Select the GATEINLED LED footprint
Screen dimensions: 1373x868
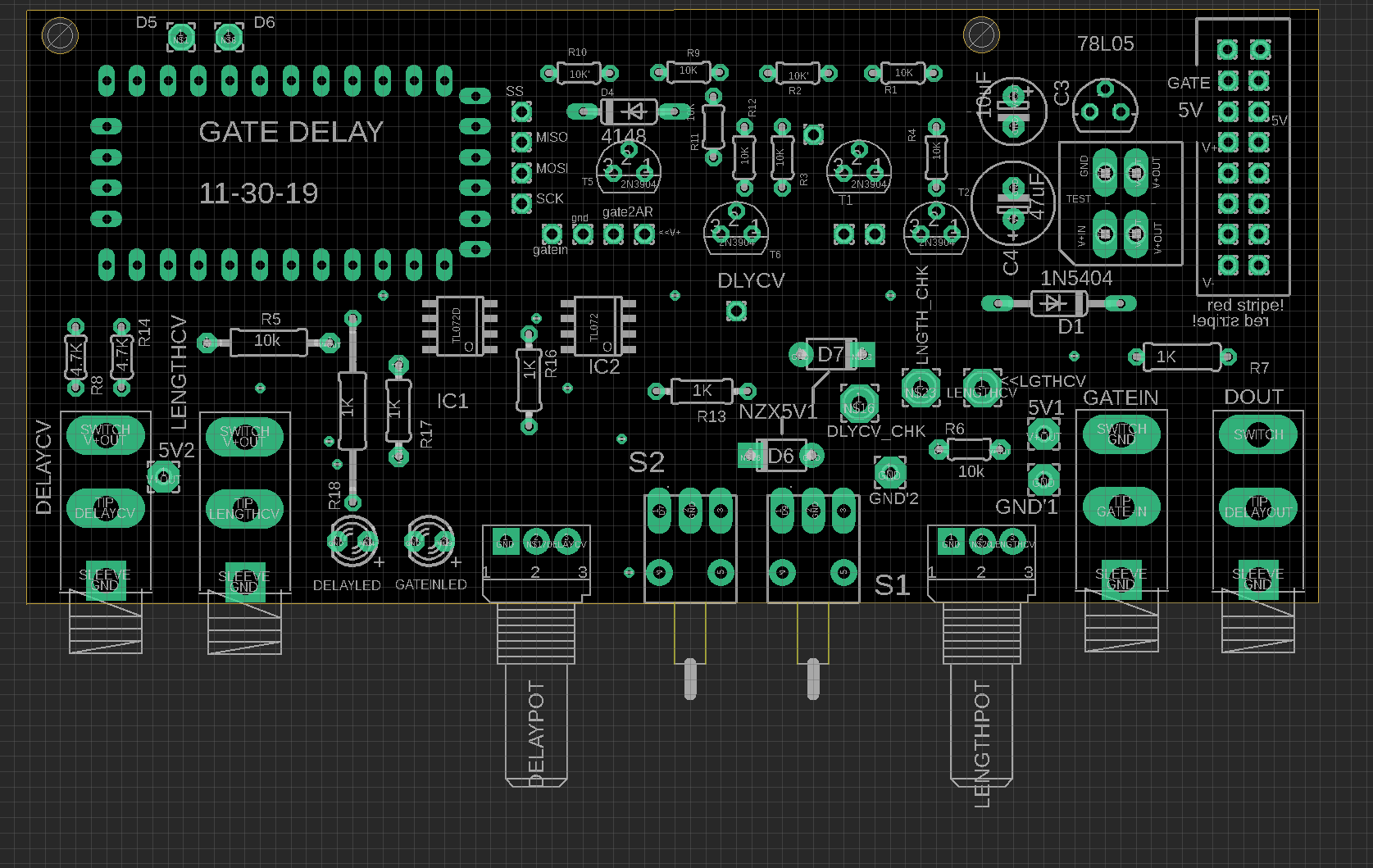tap(430, 542)
